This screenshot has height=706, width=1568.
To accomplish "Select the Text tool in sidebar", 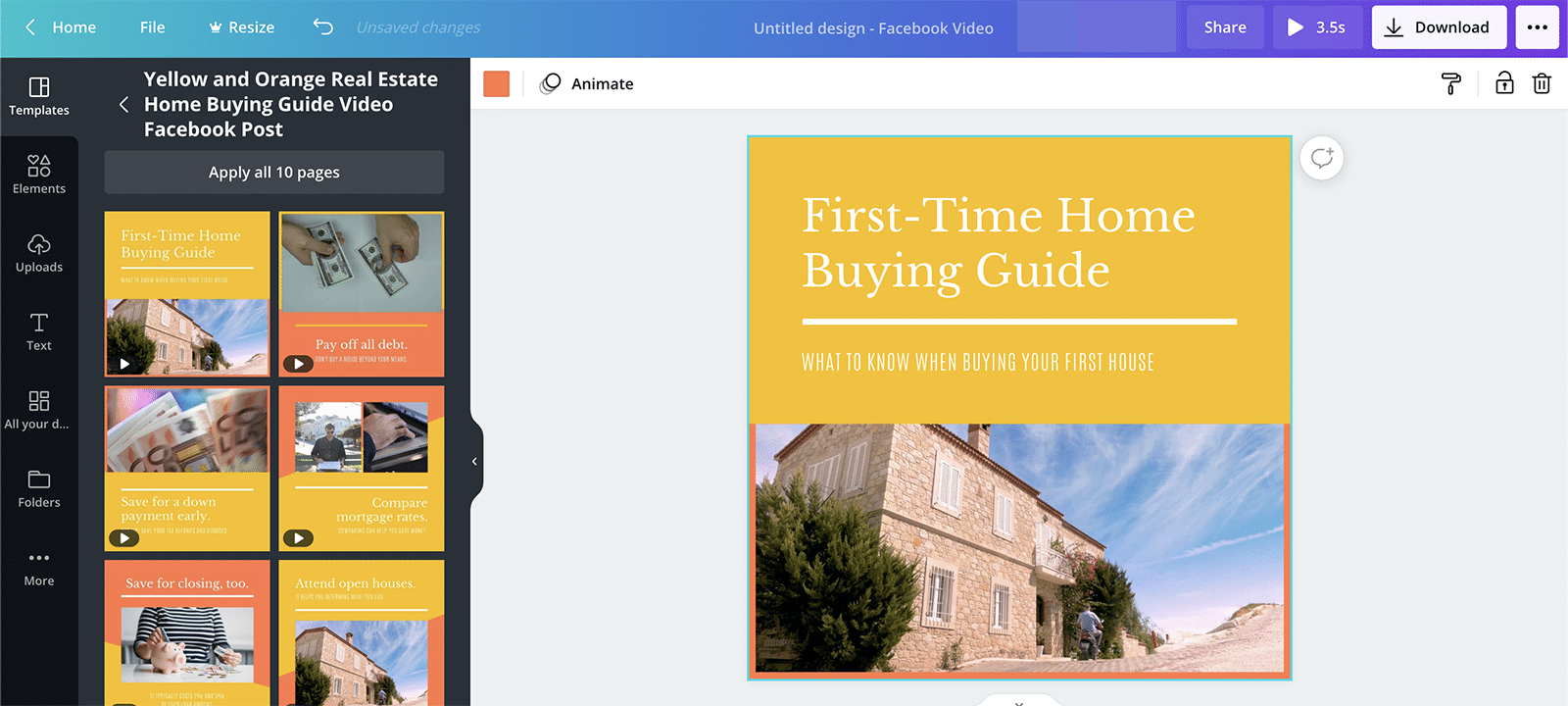I will (39, 331).
